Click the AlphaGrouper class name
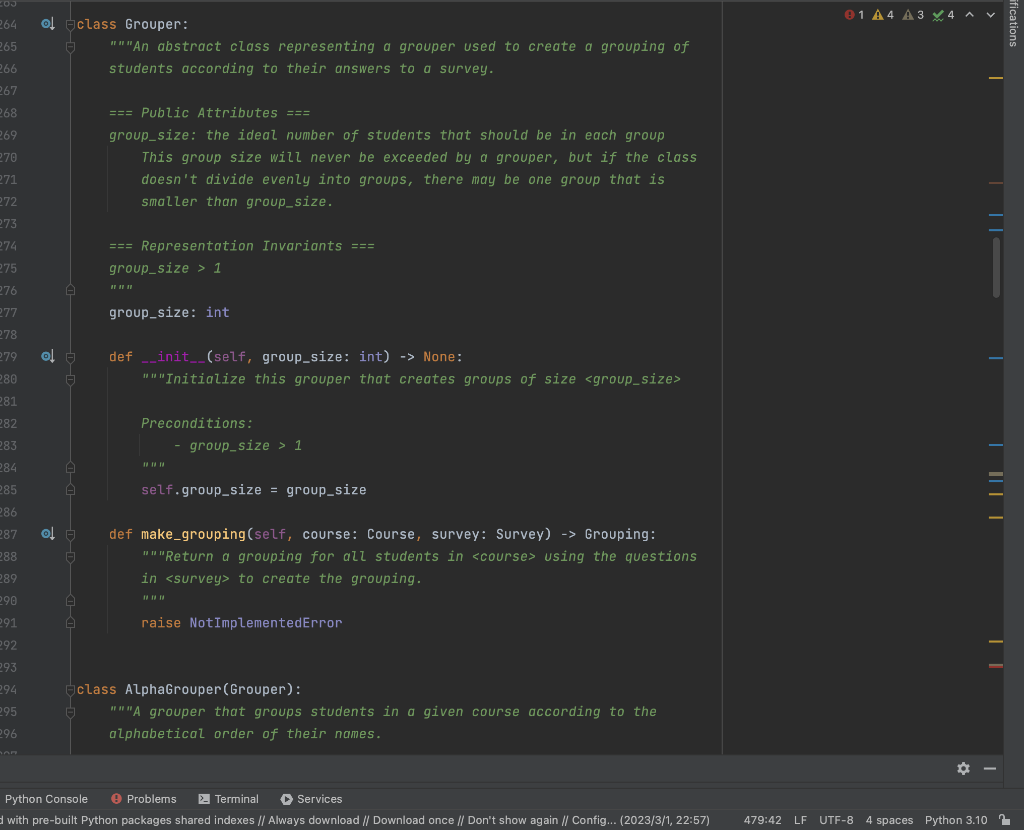 pyautogui.click(x=173, y=690)
